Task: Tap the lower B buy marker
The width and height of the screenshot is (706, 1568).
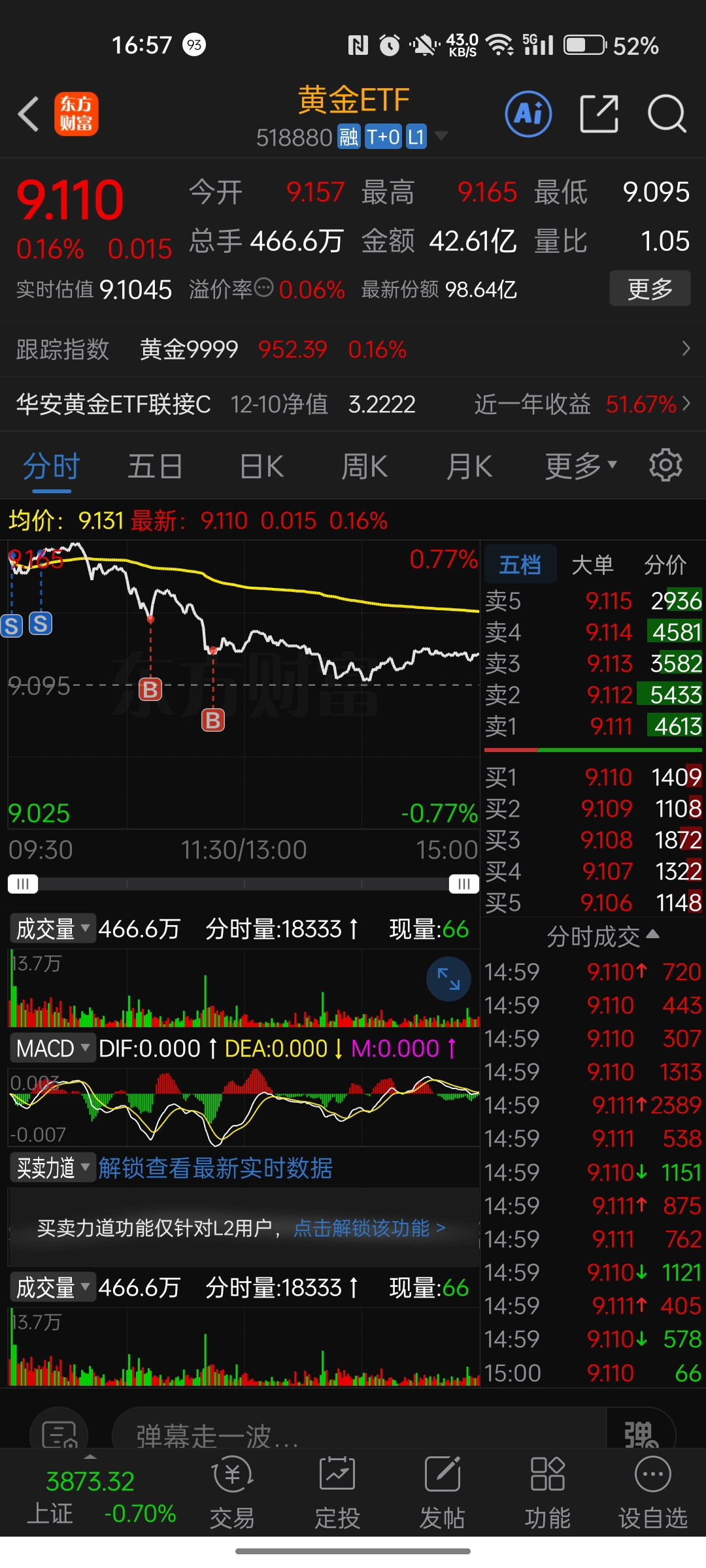Action: (213, 720)
